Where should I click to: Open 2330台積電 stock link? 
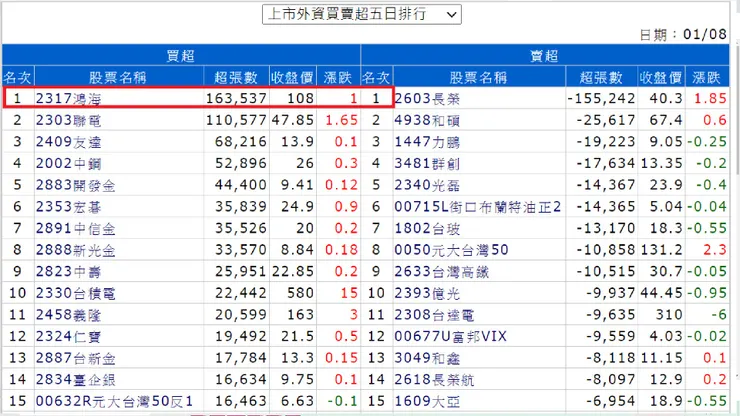pyautogui.click(x=76, y=293)
